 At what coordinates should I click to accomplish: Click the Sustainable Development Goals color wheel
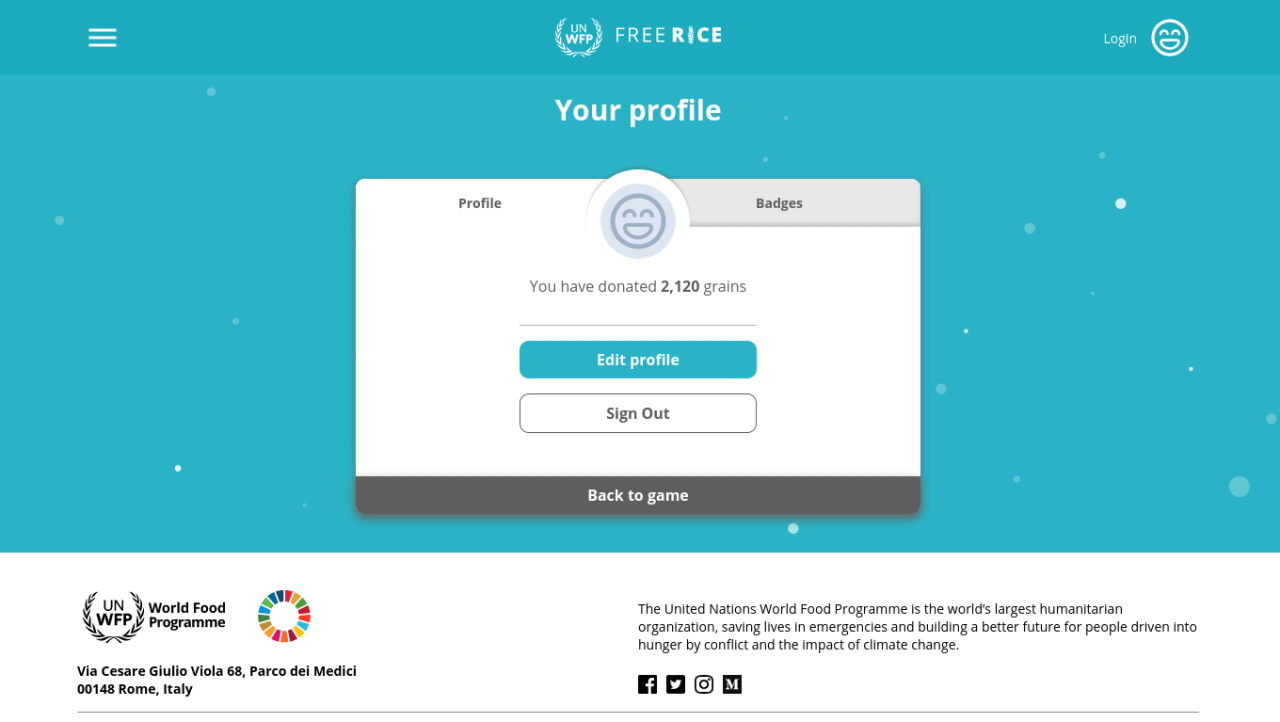pyautogui.click(x=285, y=616)
